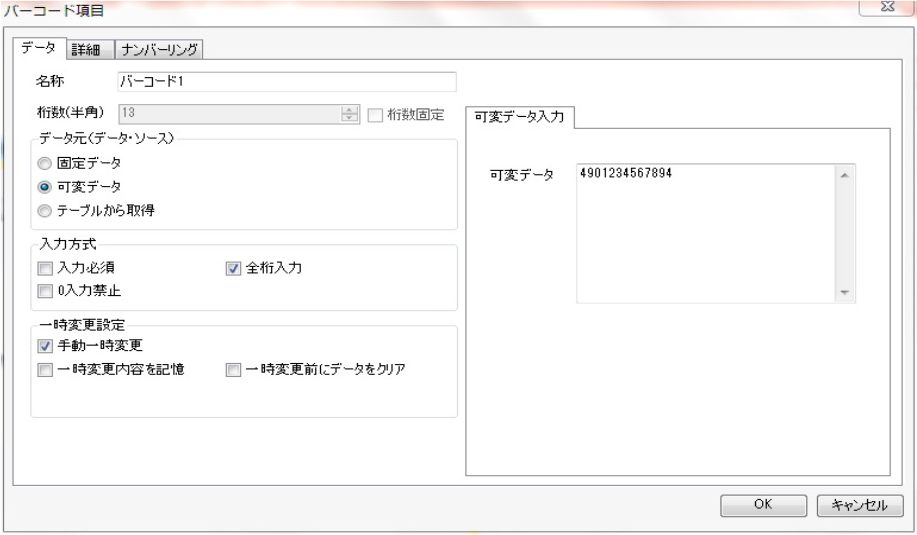Increase 桁数 with the up arrow

(x=349, y=109)
